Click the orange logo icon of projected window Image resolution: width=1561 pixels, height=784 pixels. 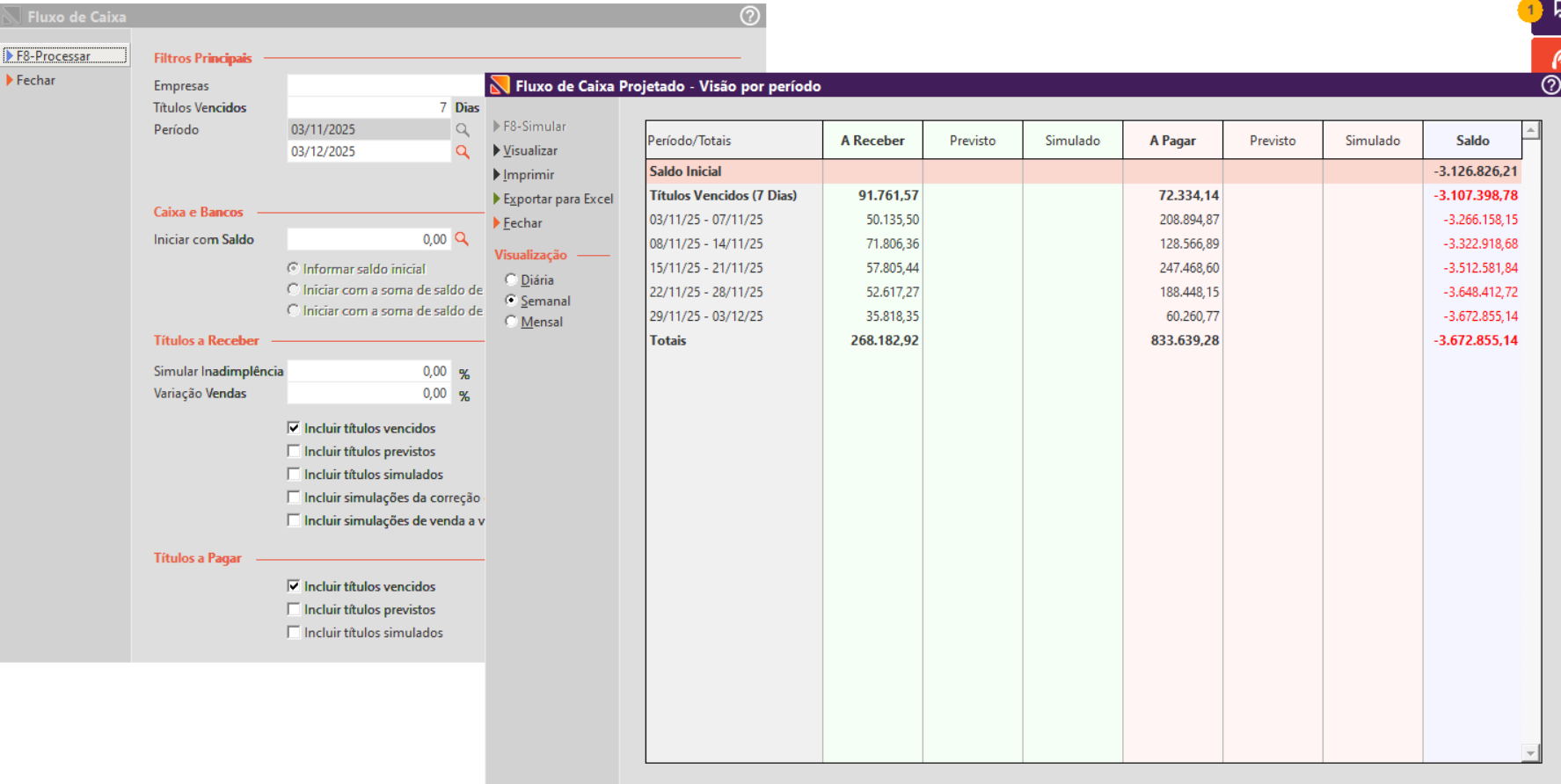pos(500,85)
